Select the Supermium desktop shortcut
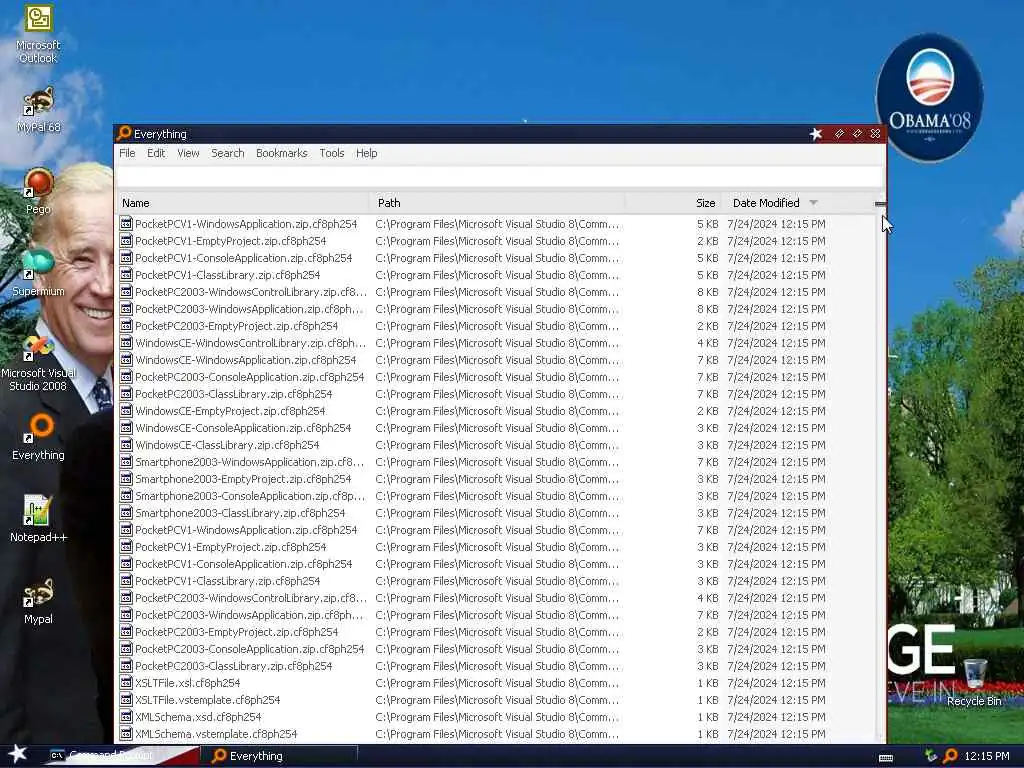This screenshot has height=768, width=1024. [x=38, y=273]
